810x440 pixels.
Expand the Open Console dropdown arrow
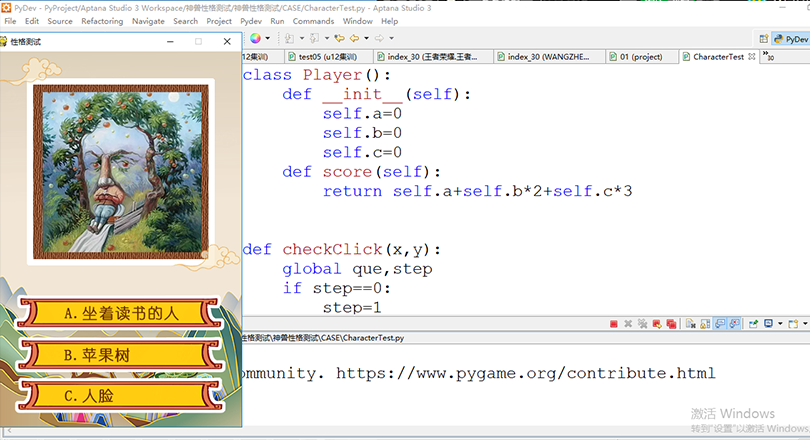804,324
